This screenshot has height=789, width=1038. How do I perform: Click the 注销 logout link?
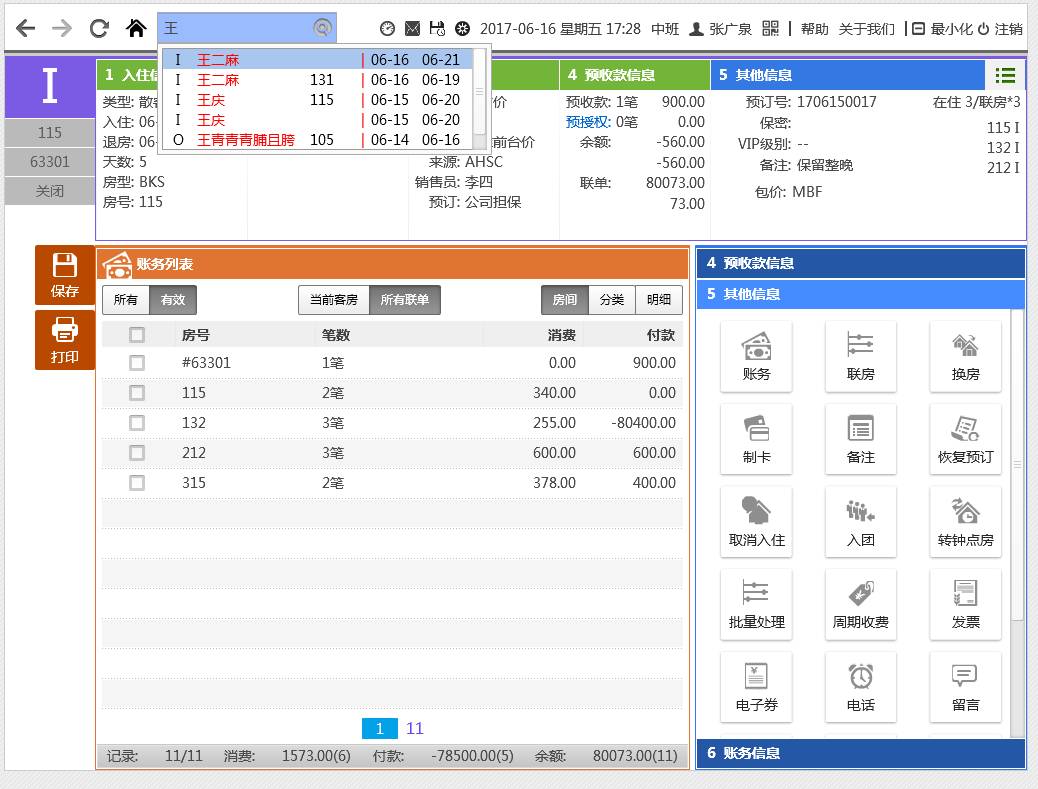point(1007,29)
